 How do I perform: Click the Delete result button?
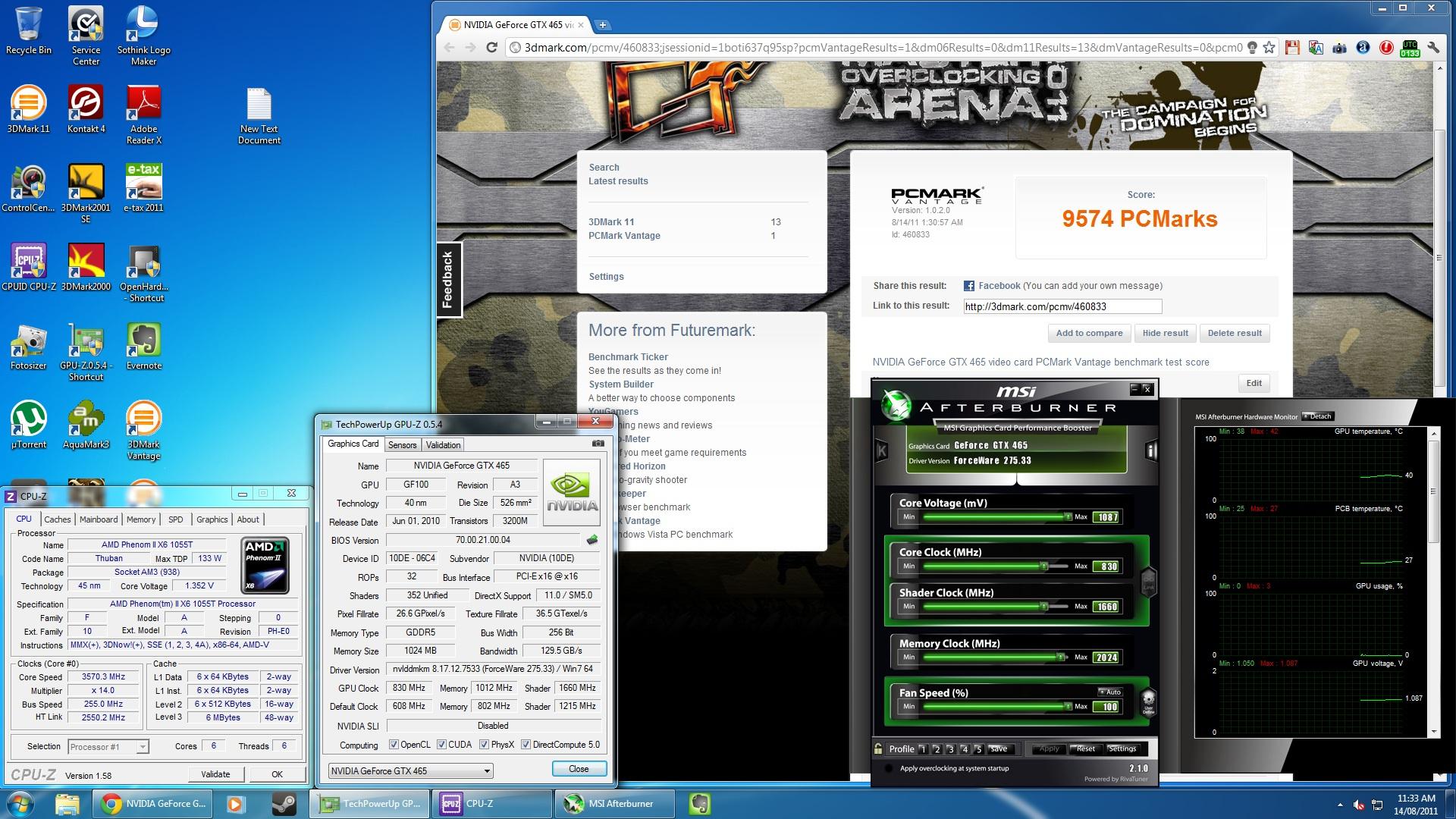point(1235,333)
